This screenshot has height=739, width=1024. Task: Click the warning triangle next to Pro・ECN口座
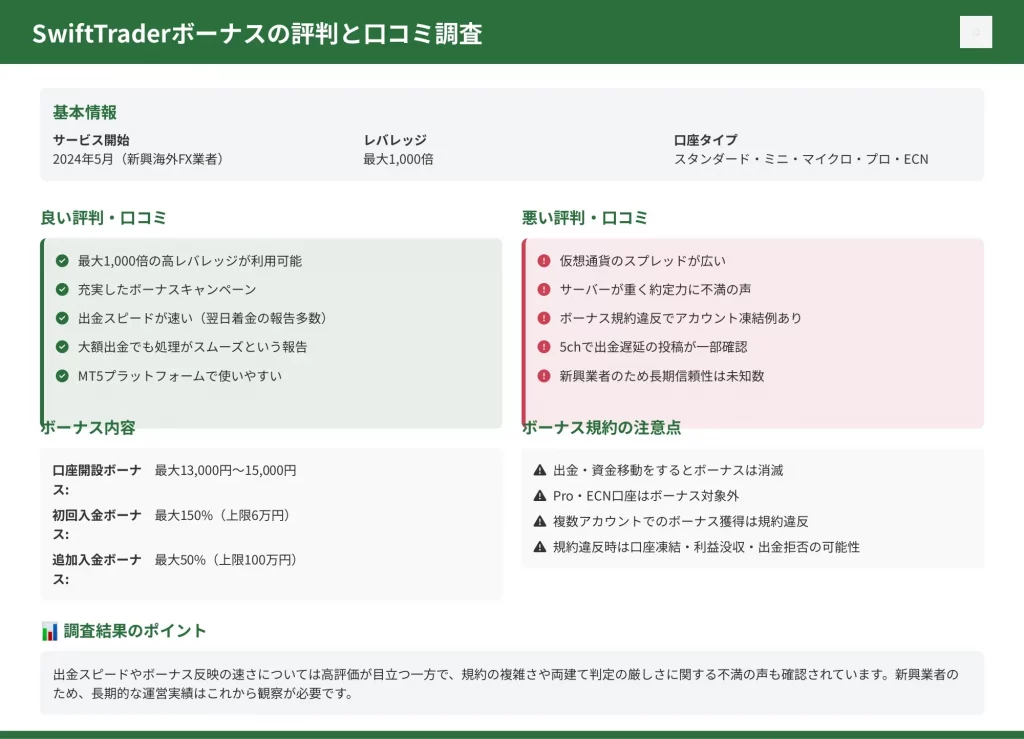point(540,496)
